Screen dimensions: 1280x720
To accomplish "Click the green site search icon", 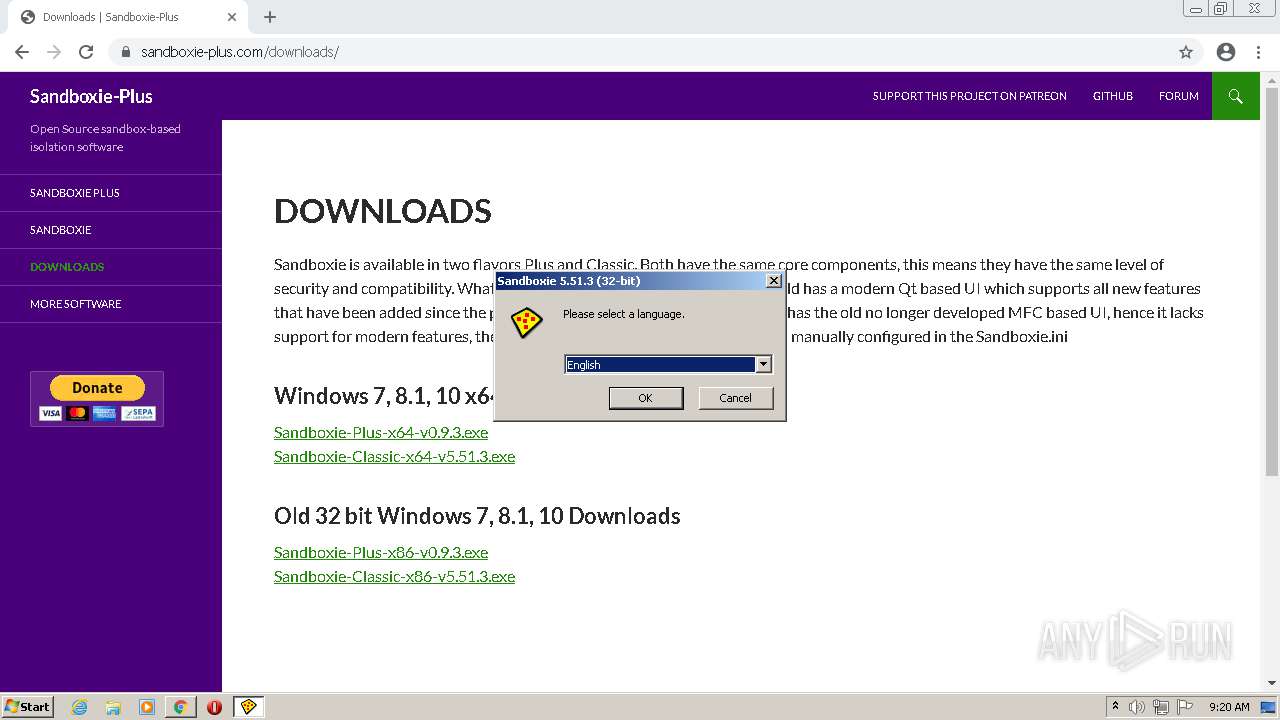I will [x=1236, y=96].
